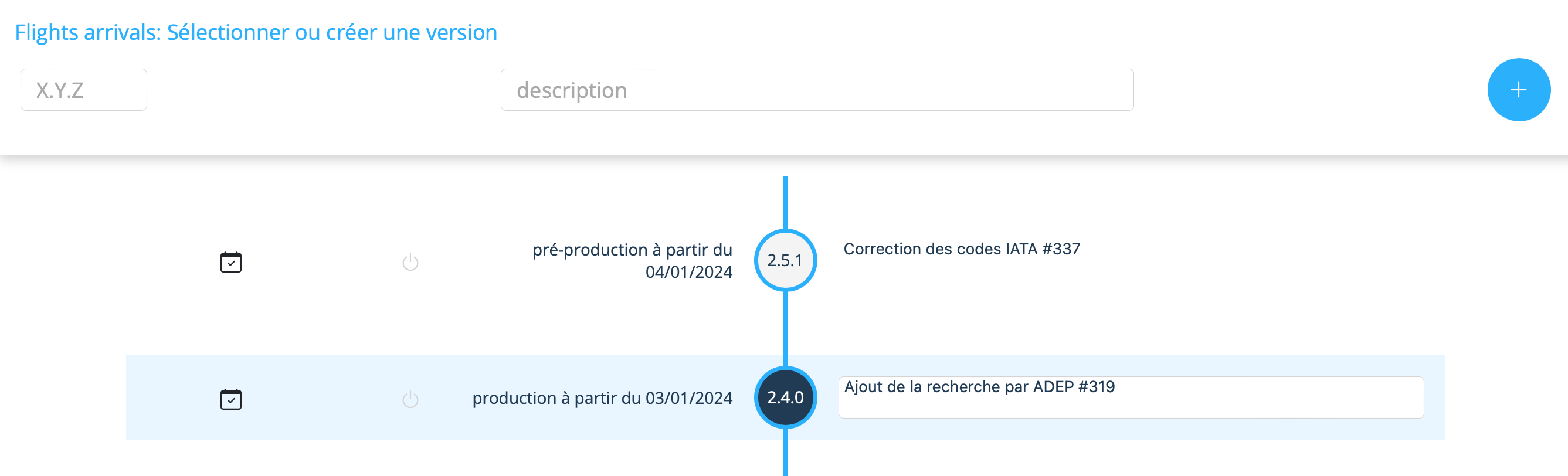Click the '04/01/2024' date of version 2.5.1

click(688, 272)
